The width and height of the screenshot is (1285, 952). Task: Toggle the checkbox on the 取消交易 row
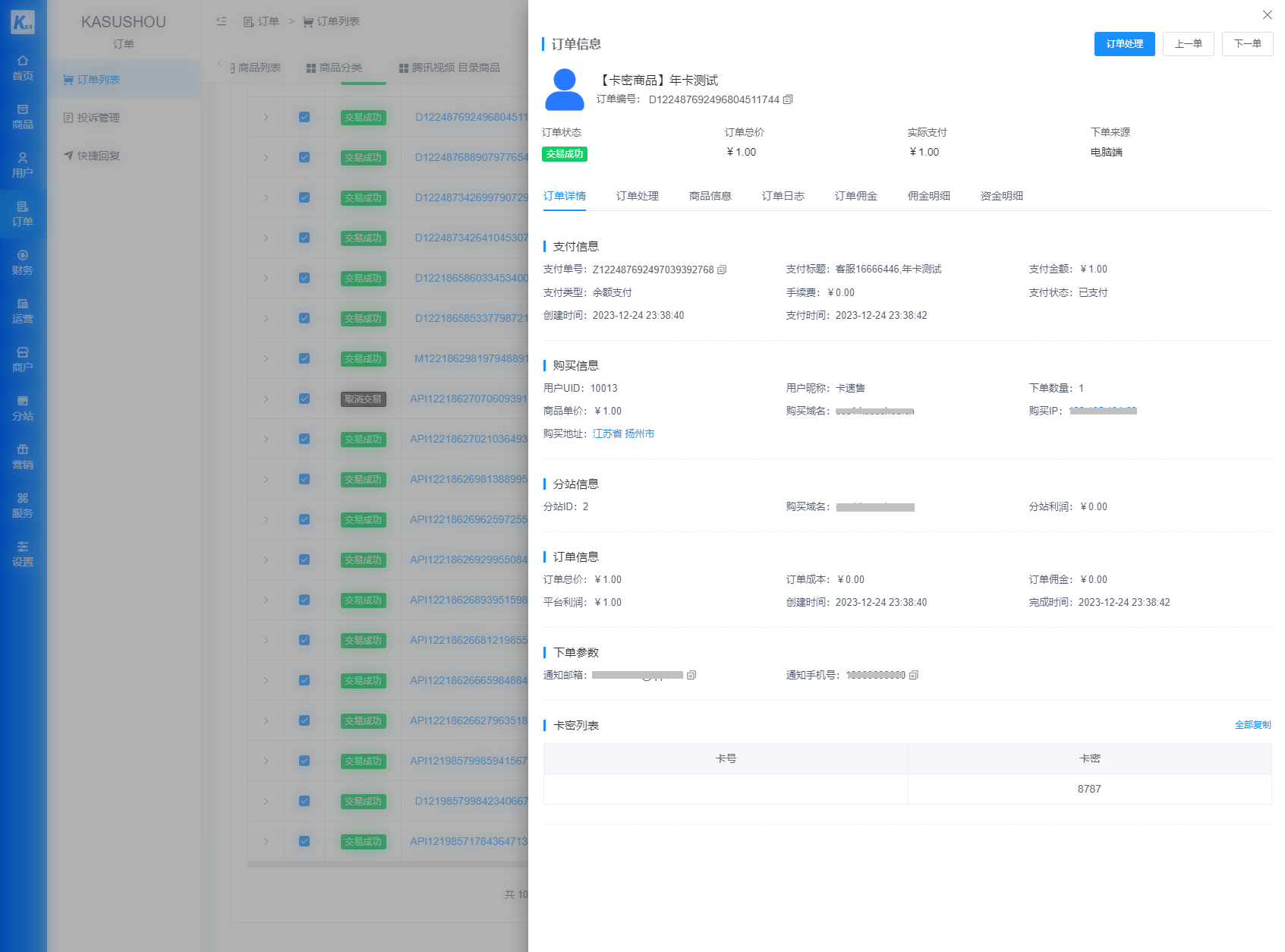coord(304,399)
